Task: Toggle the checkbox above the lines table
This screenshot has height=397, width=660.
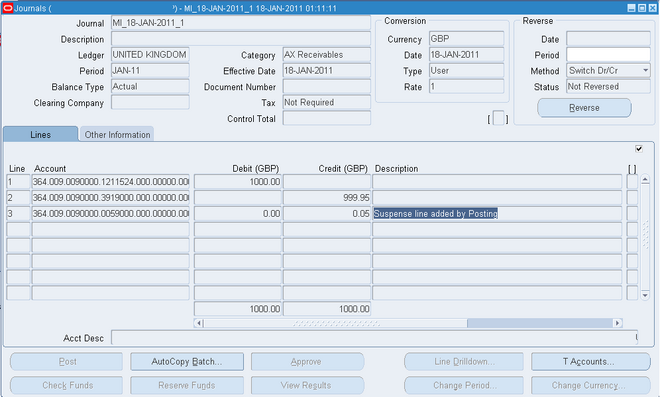Action: pos(639,149)
